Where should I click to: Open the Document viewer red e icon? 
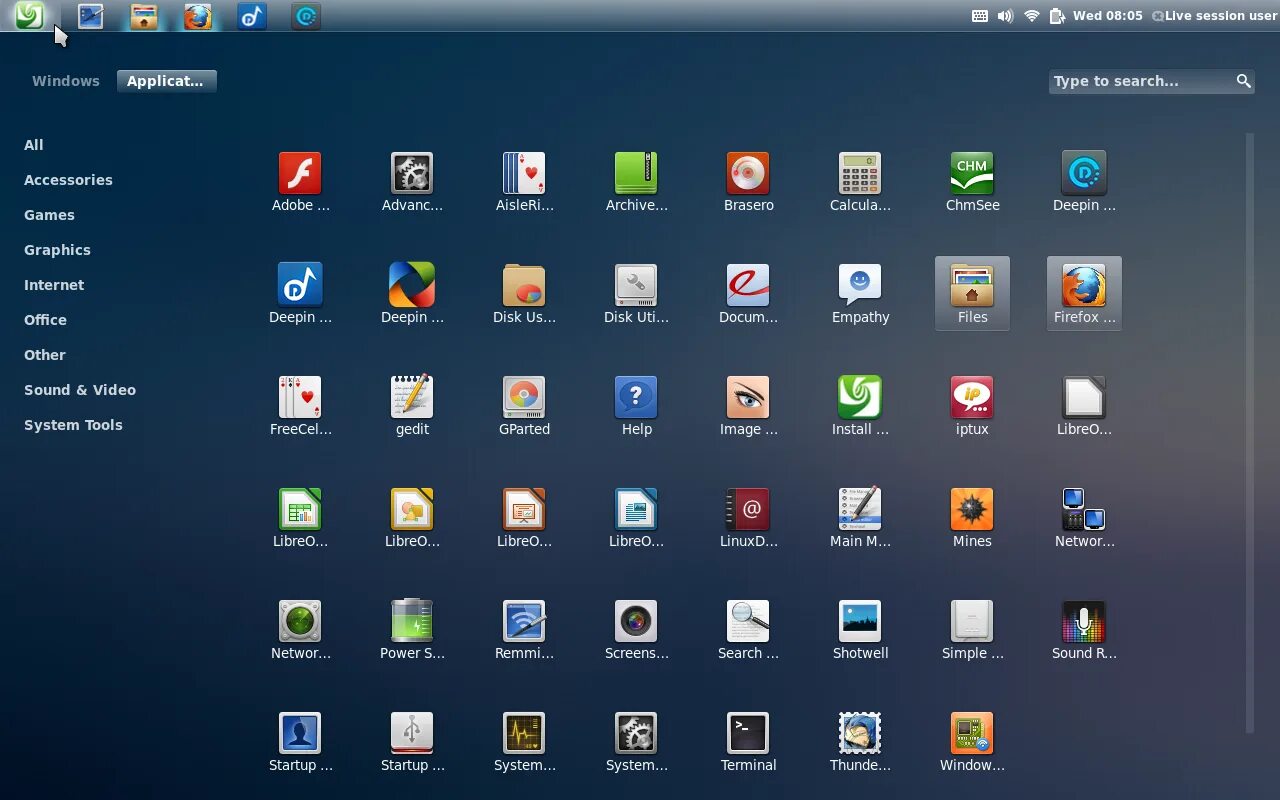(x=748, y=286)
